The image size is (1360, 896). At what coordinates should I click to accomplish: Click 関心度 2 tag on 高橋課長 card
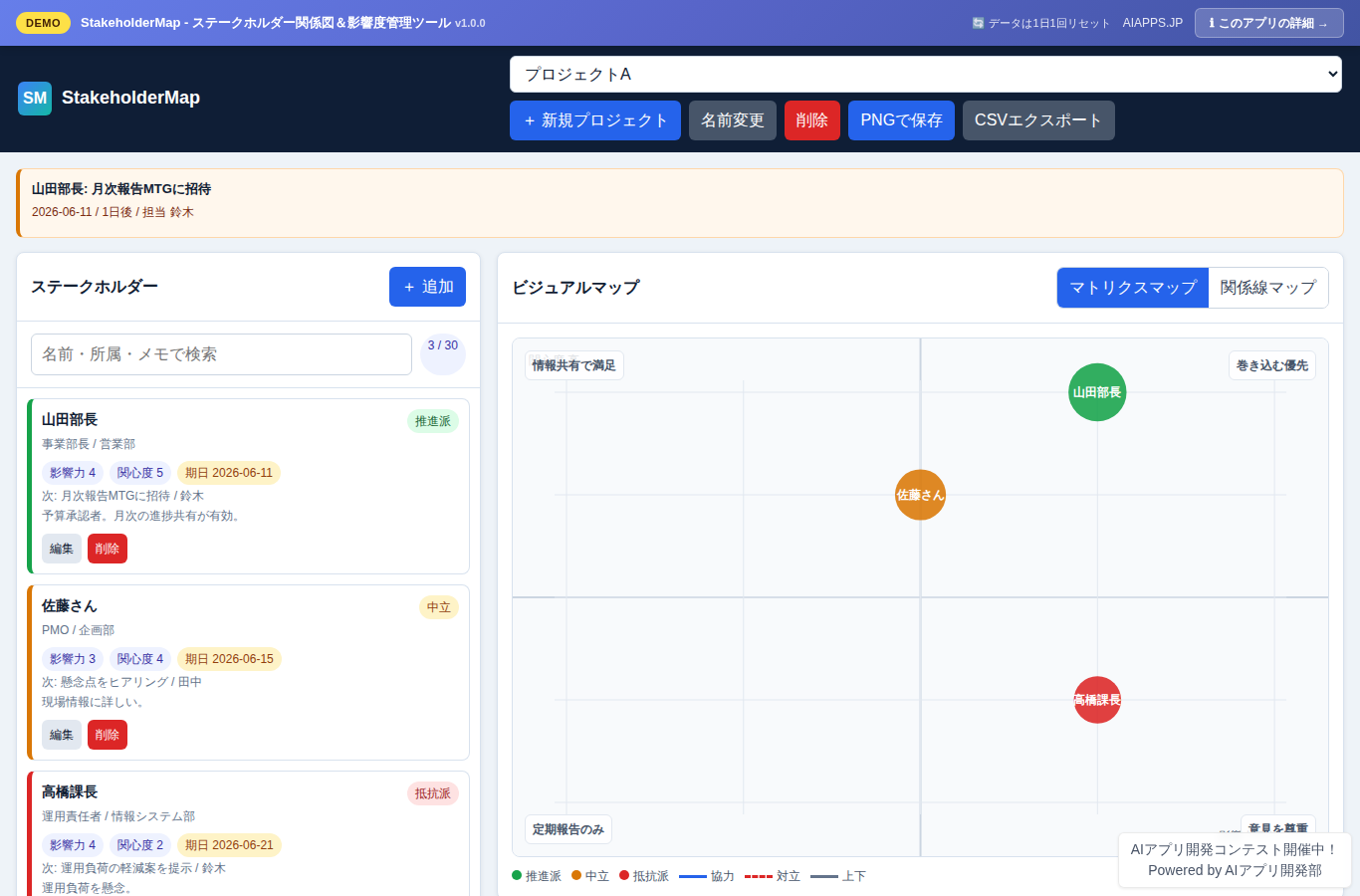click(140, 845)
